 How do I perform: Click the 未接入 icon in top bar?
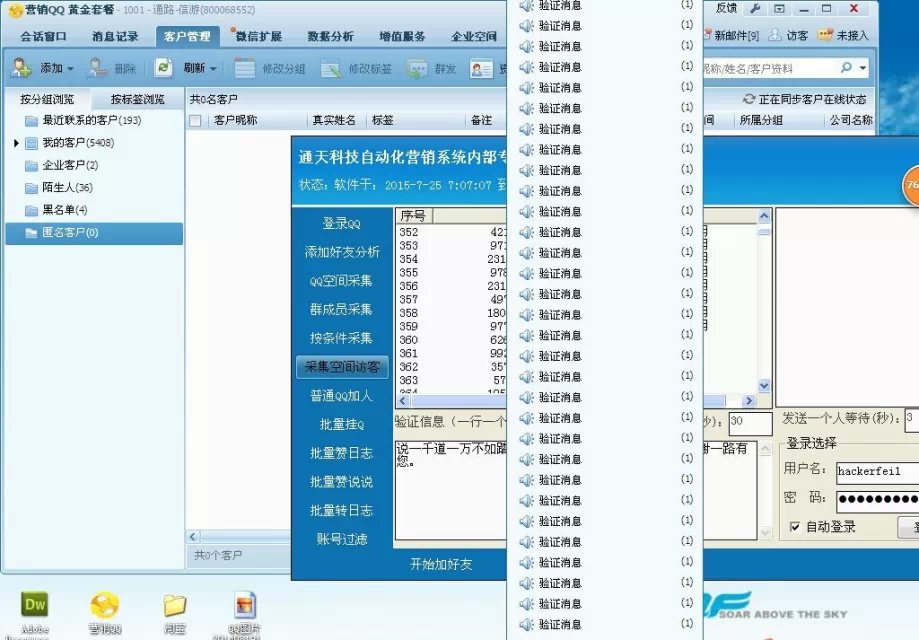click(x=825, y=35)
